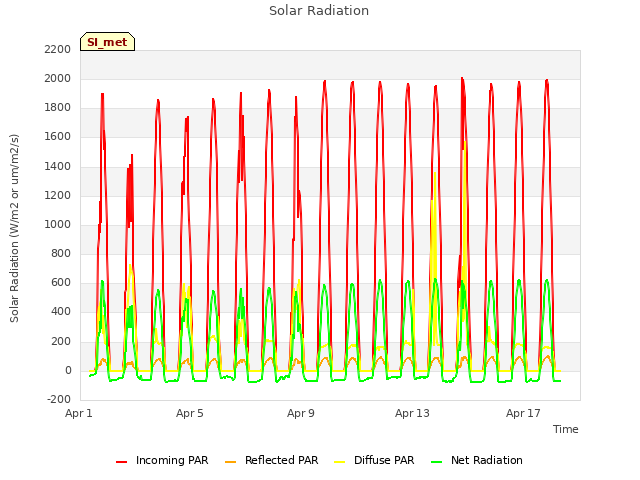Click the 400 y-axis tick label
This screenshot has height=480, width=640.
pyautogui.click(x=61, y=312)
